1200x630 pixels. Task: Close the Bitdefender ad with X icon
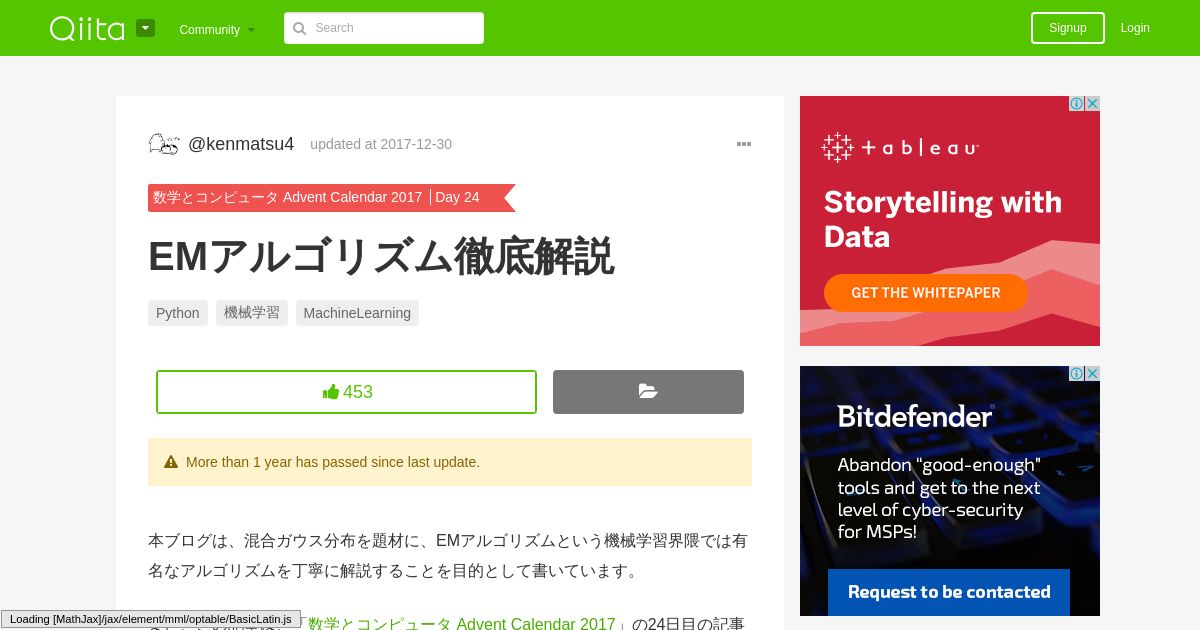tap(1093, 373)
